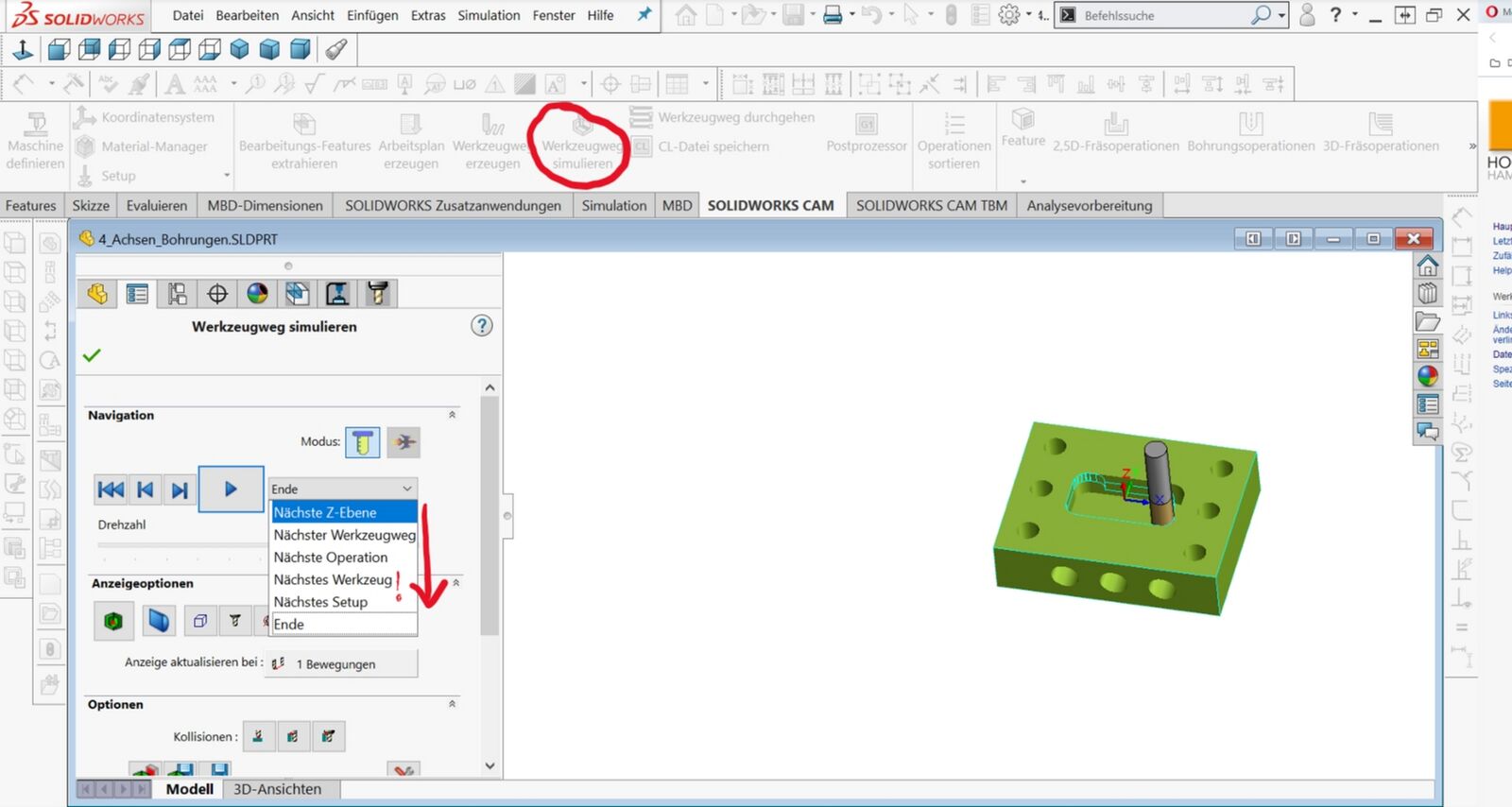Open the DisplayManager color sphere tab

click(257, 294)
